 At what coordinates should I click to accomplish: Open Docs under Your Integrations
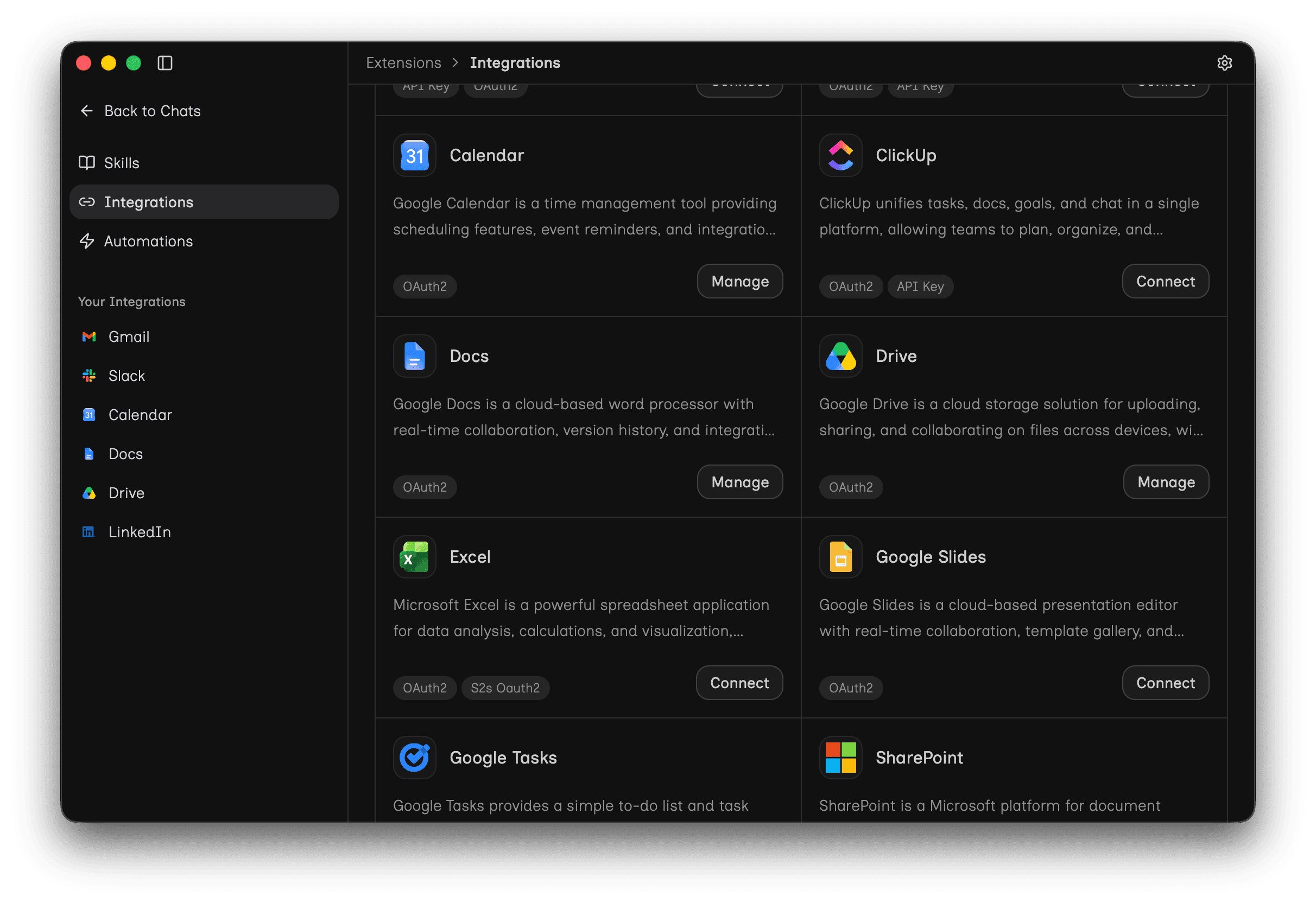point(204,454)
